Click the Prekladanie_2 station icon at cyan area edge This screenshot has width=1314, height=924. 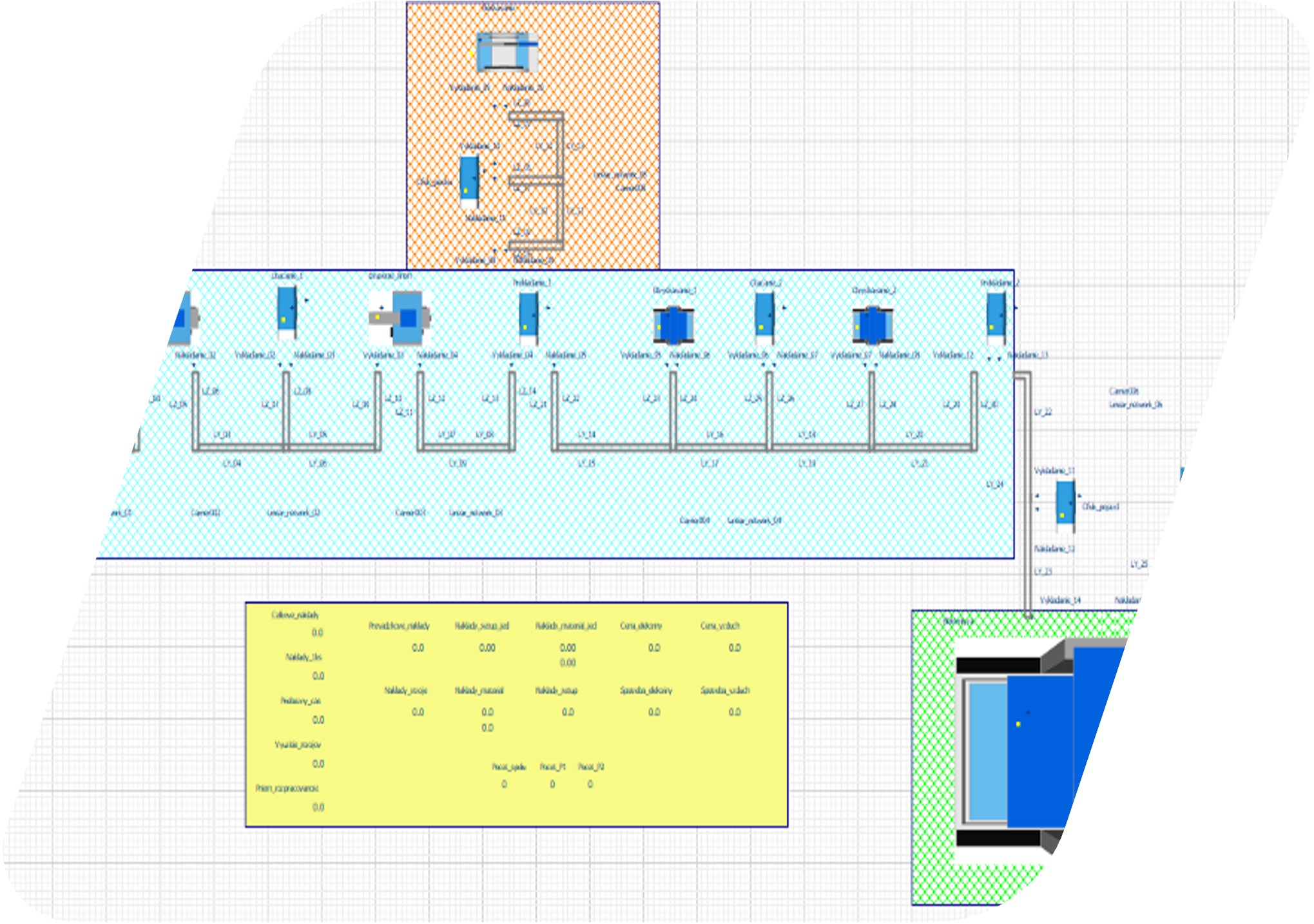(996, 314)
